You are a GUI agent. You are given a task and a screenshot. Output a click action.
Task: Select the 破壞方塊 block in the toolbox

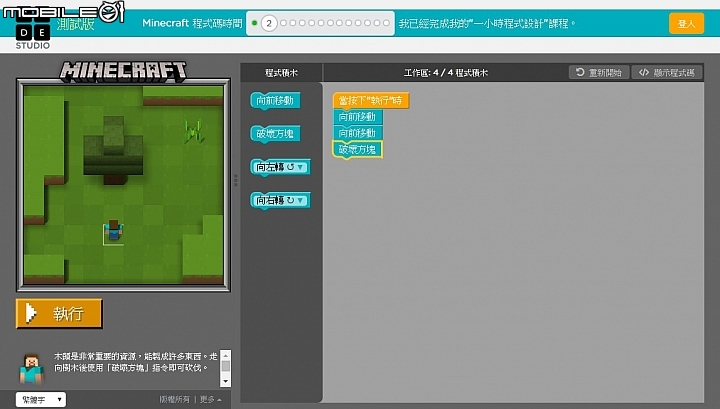click(276, 134)
